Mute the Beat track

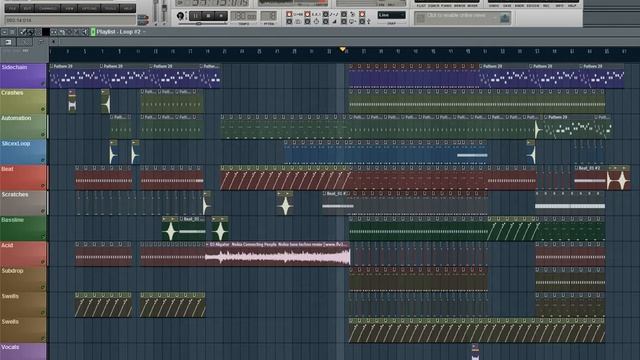click(42, 185)
